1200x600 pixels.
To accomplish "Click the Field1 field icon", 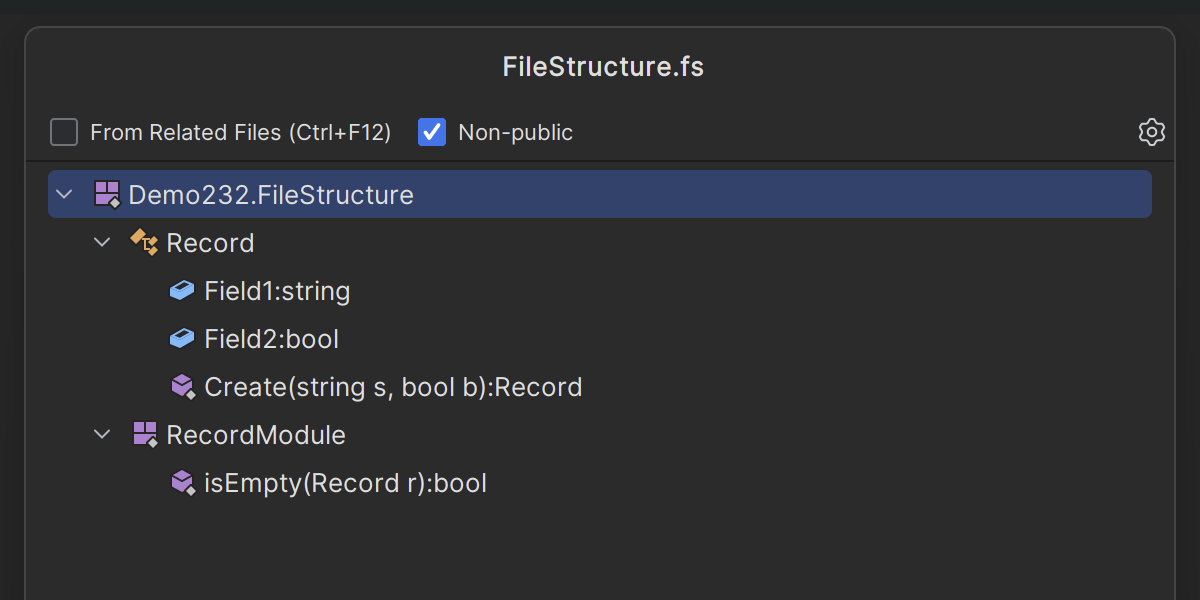I will point(182,291).
